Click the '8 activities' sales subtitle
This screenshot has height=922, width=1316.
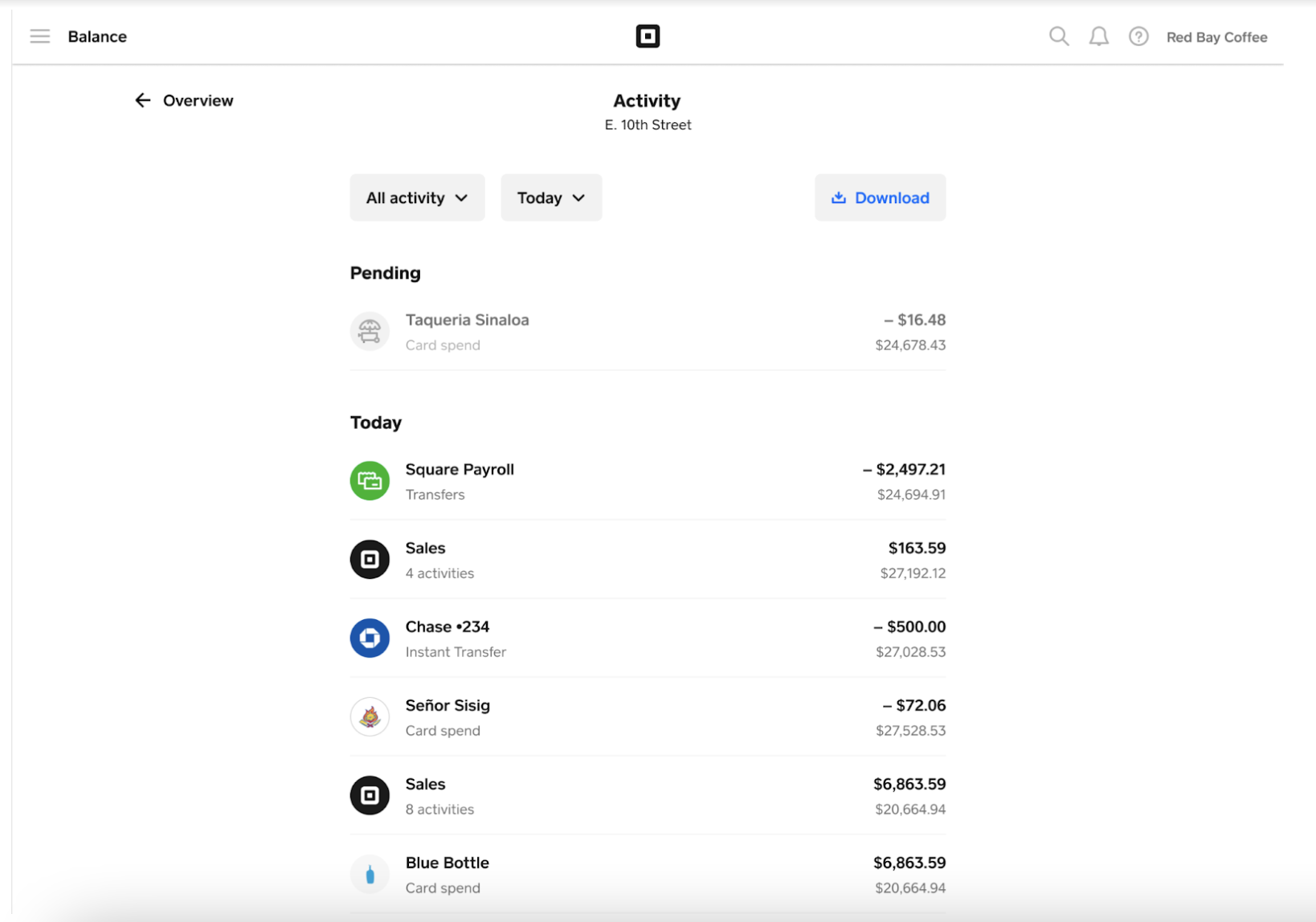[439, 810]
